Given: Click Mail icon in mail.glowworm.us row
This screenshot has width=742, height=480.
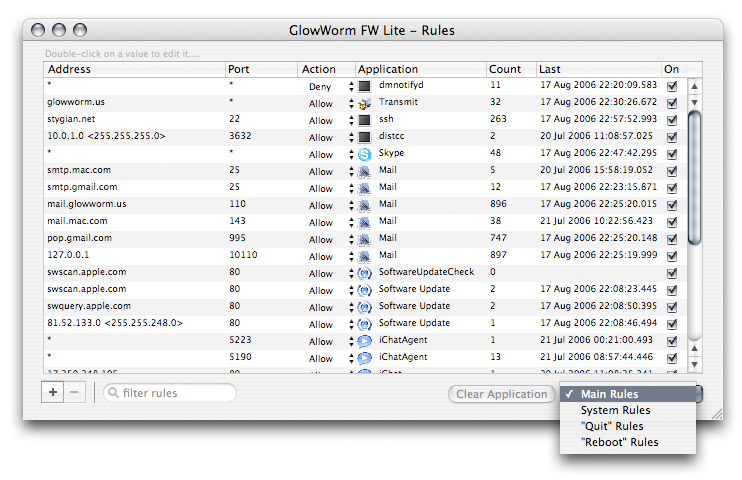Looking at the screenshot, I should pyautogui.click(x=364, y=205).
